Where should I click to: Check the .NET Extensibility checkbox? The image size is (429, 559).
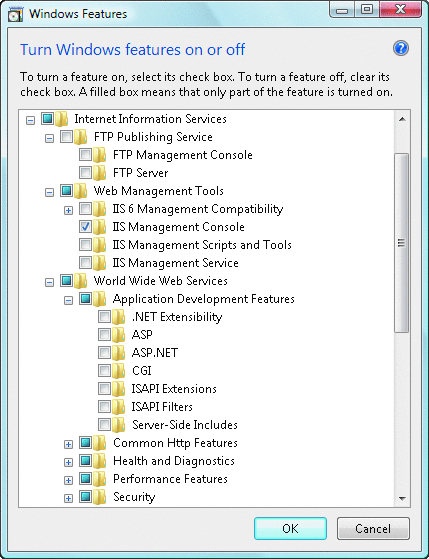pos(104,316)
